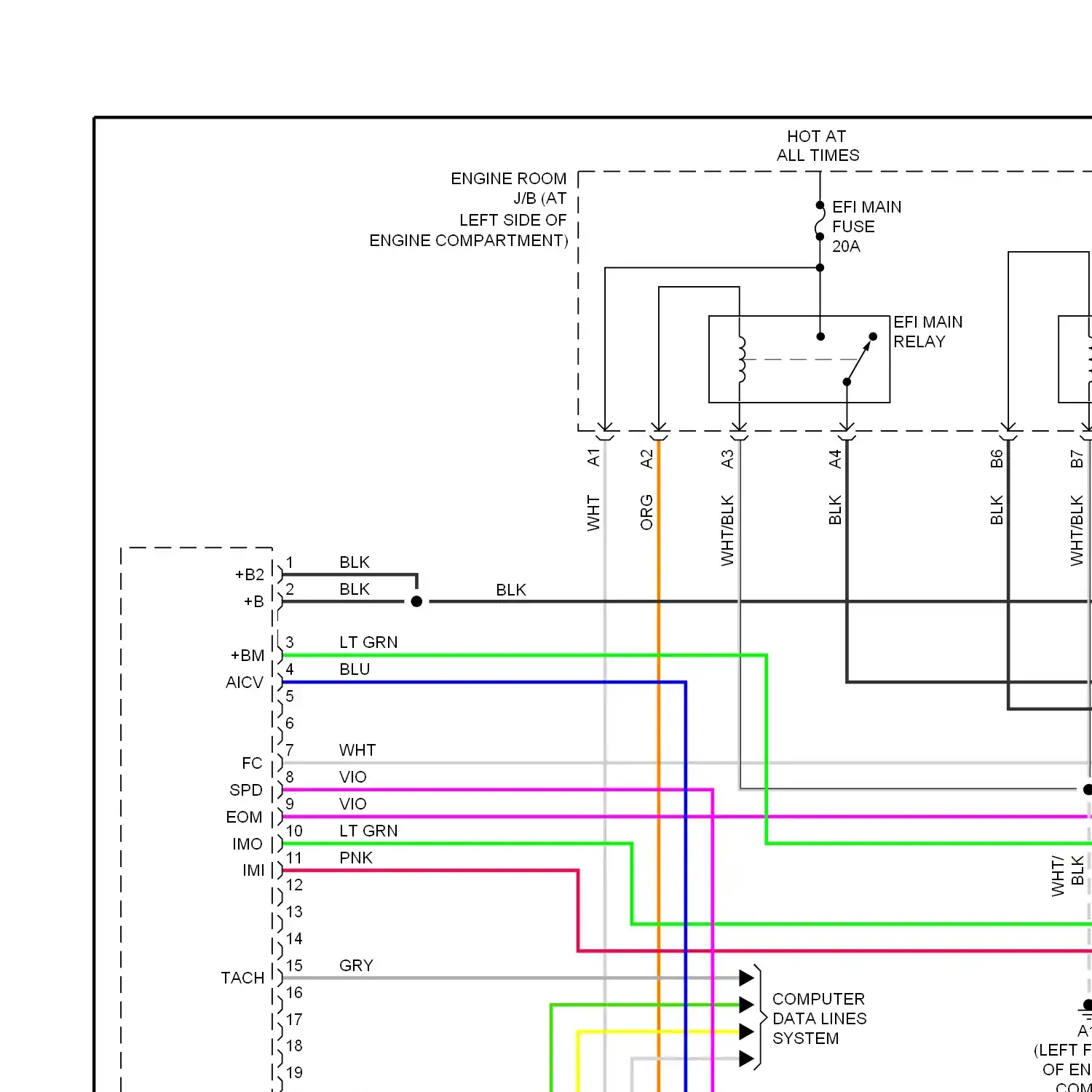Click pin number 18 on the connector
Screen dimensions: 1092x1092
294,1045
